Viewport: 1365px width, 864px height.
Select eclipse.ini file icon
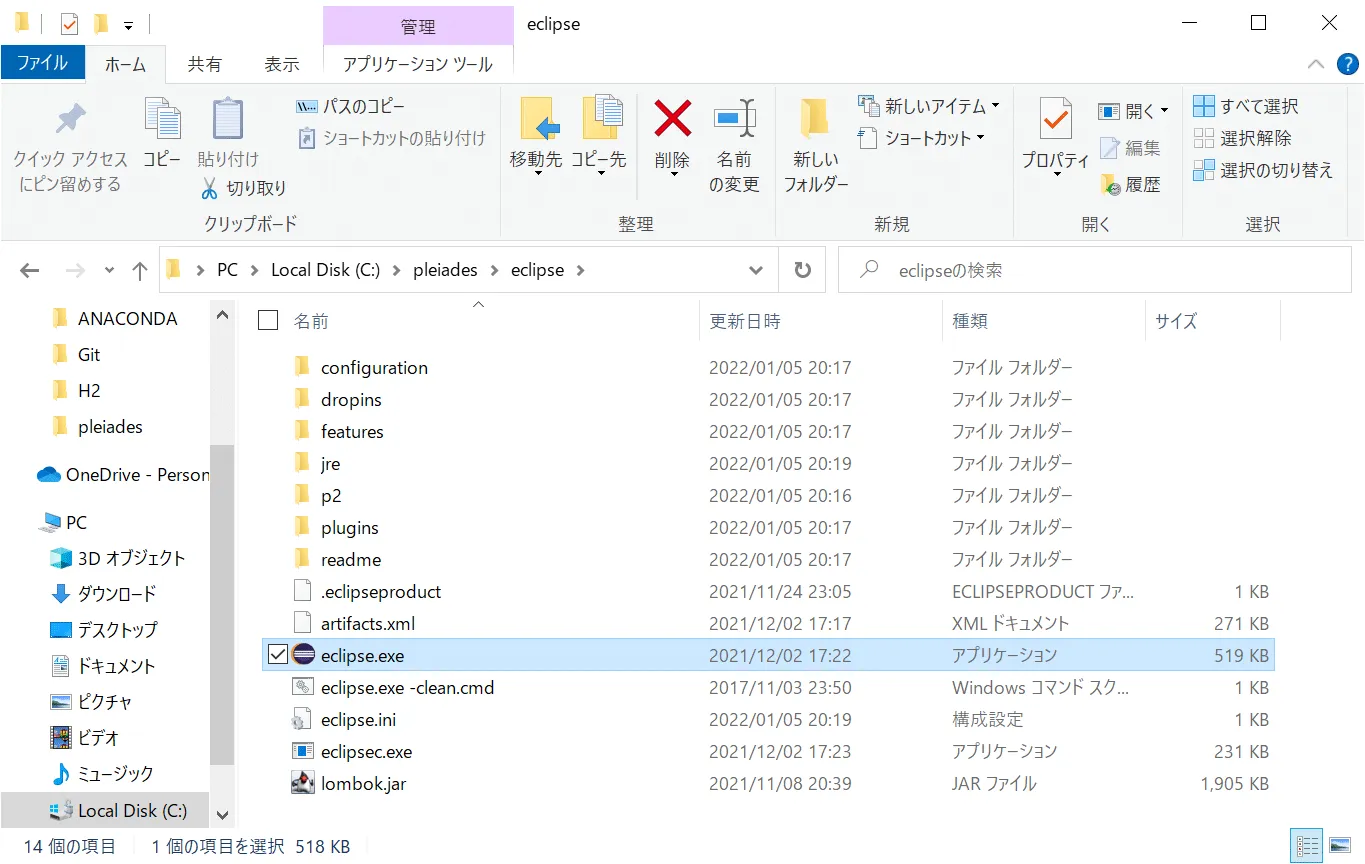click(303, 720)
